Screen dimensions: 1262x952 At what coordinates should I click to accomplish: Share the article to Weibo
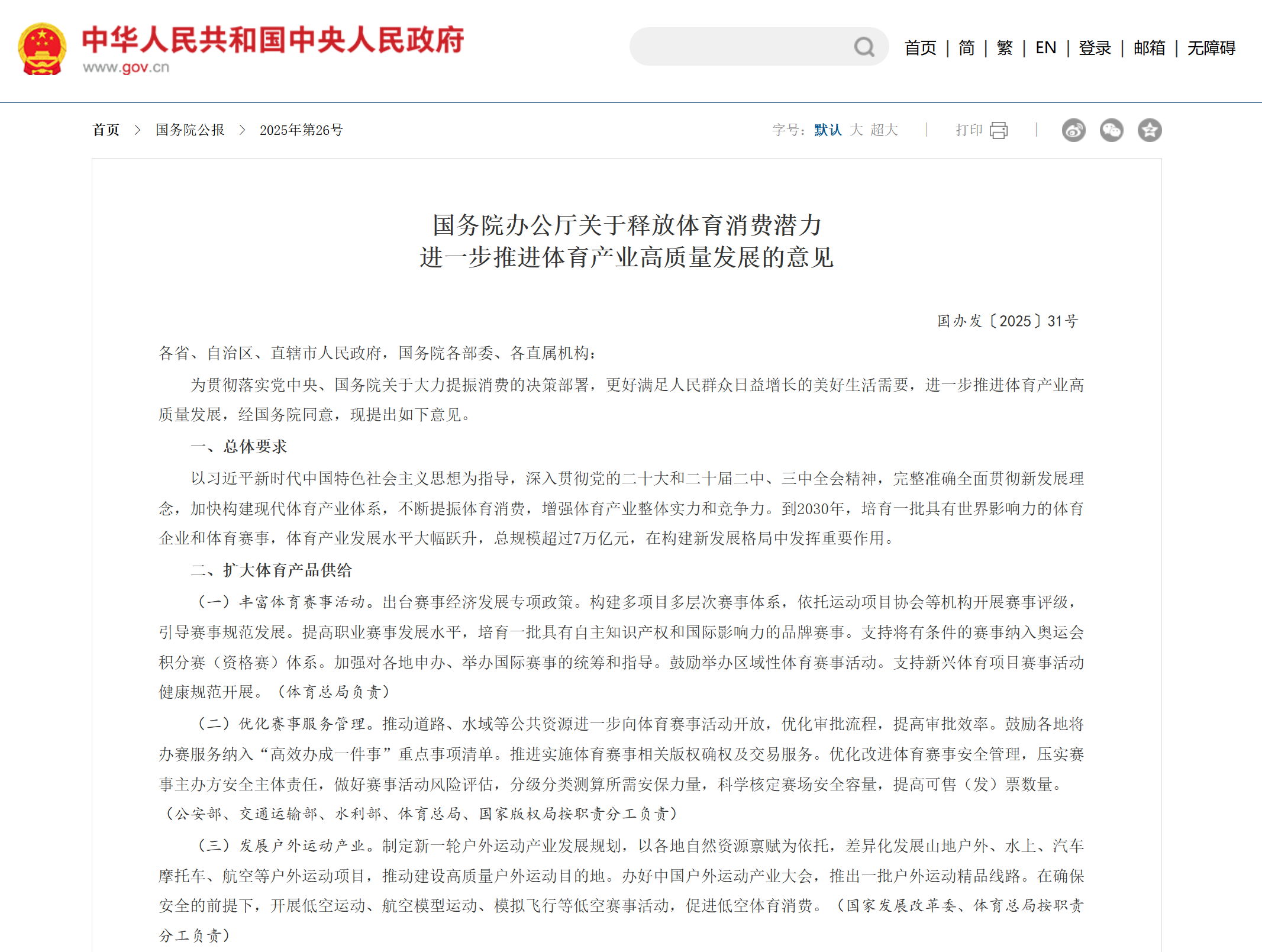1073,130
